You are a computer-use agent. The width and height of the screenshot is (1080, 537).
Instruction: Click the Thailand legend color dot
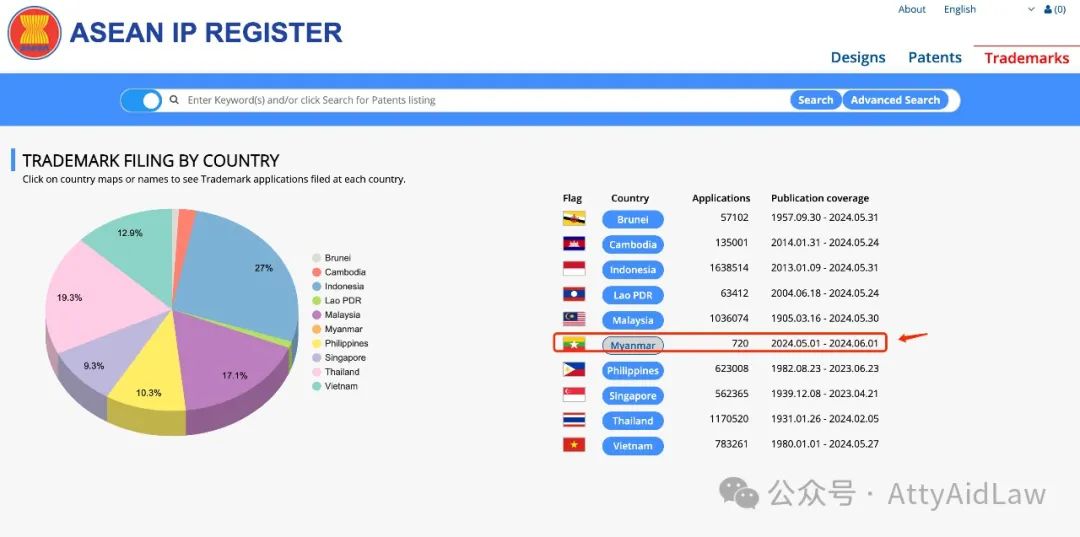pyautogui.click(x=316, y=372)
